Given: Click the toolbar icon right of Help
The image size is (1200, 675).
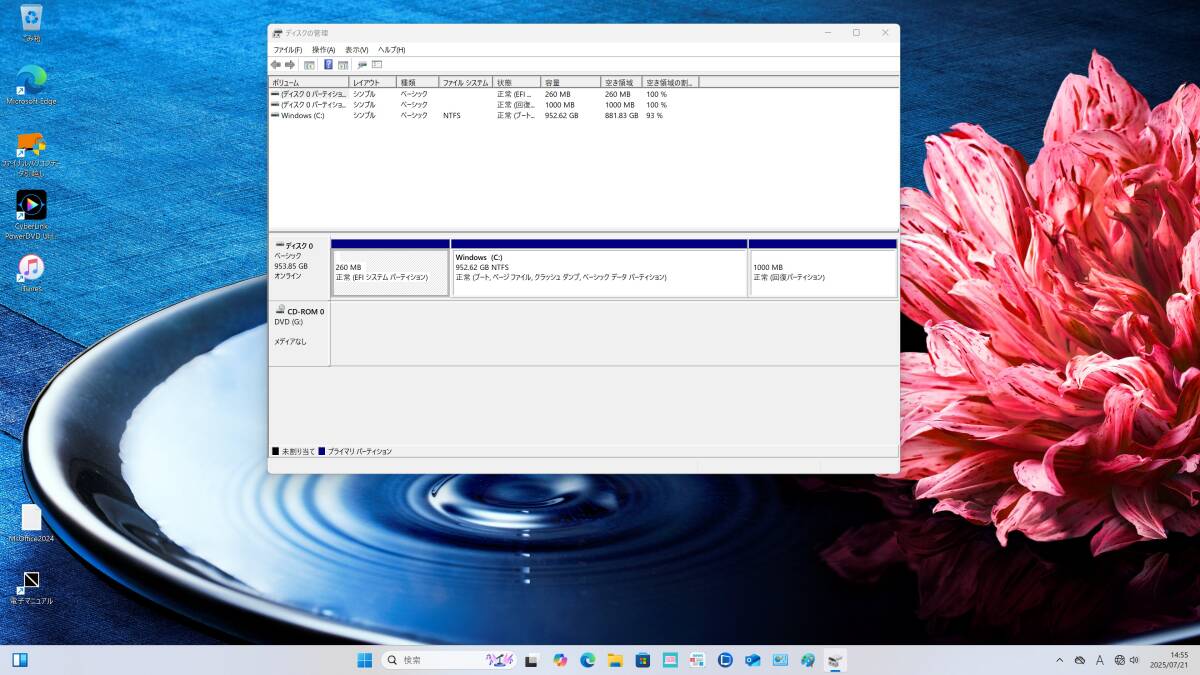Looking at the screenshot, I should pos(343,64).
